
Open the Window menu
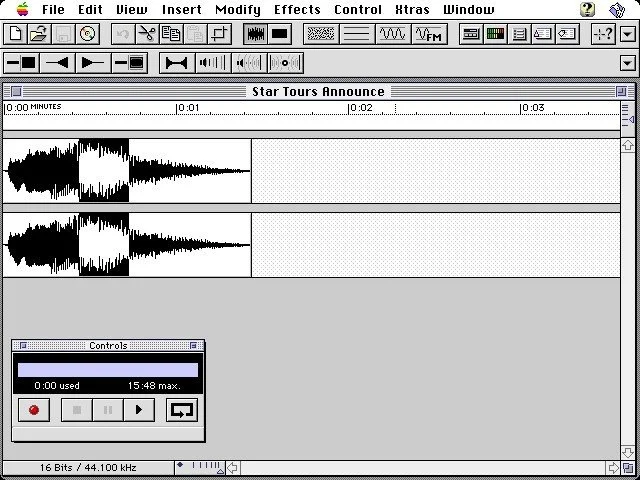point(469,9)
